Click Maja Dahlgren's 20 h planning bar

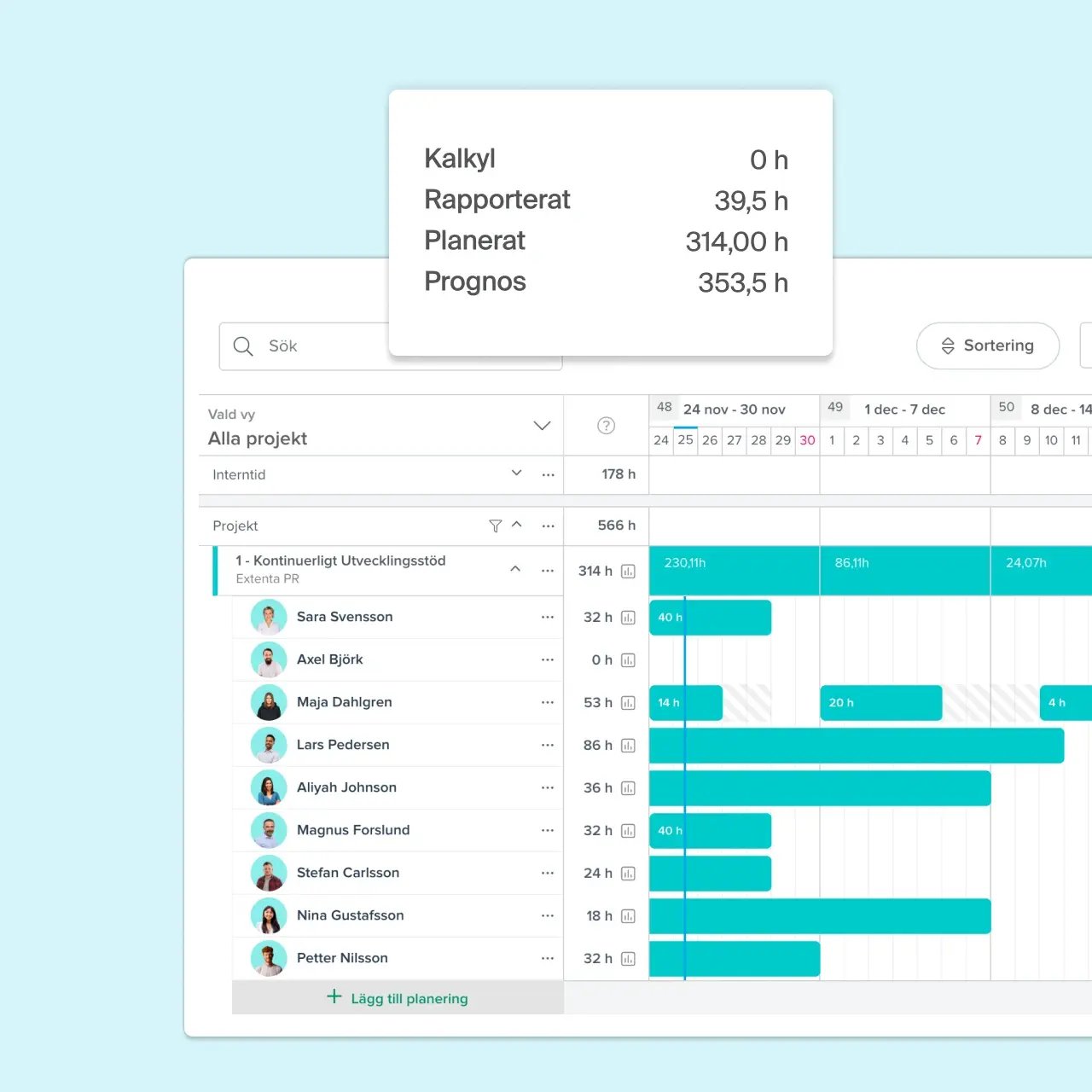click(880, 703)
